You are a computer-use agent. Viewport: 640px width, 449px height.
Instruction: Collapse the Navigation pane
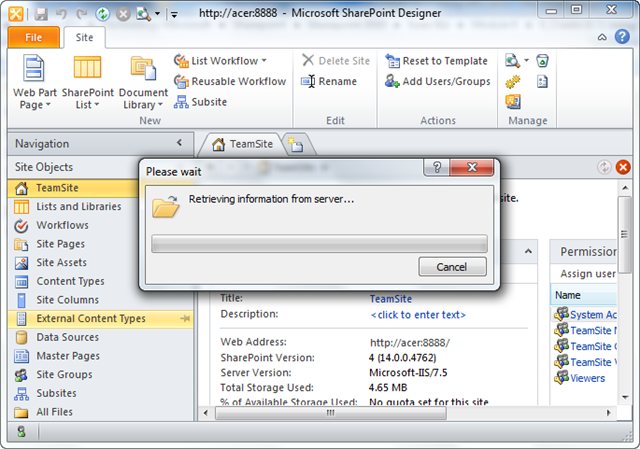point(179,143)
